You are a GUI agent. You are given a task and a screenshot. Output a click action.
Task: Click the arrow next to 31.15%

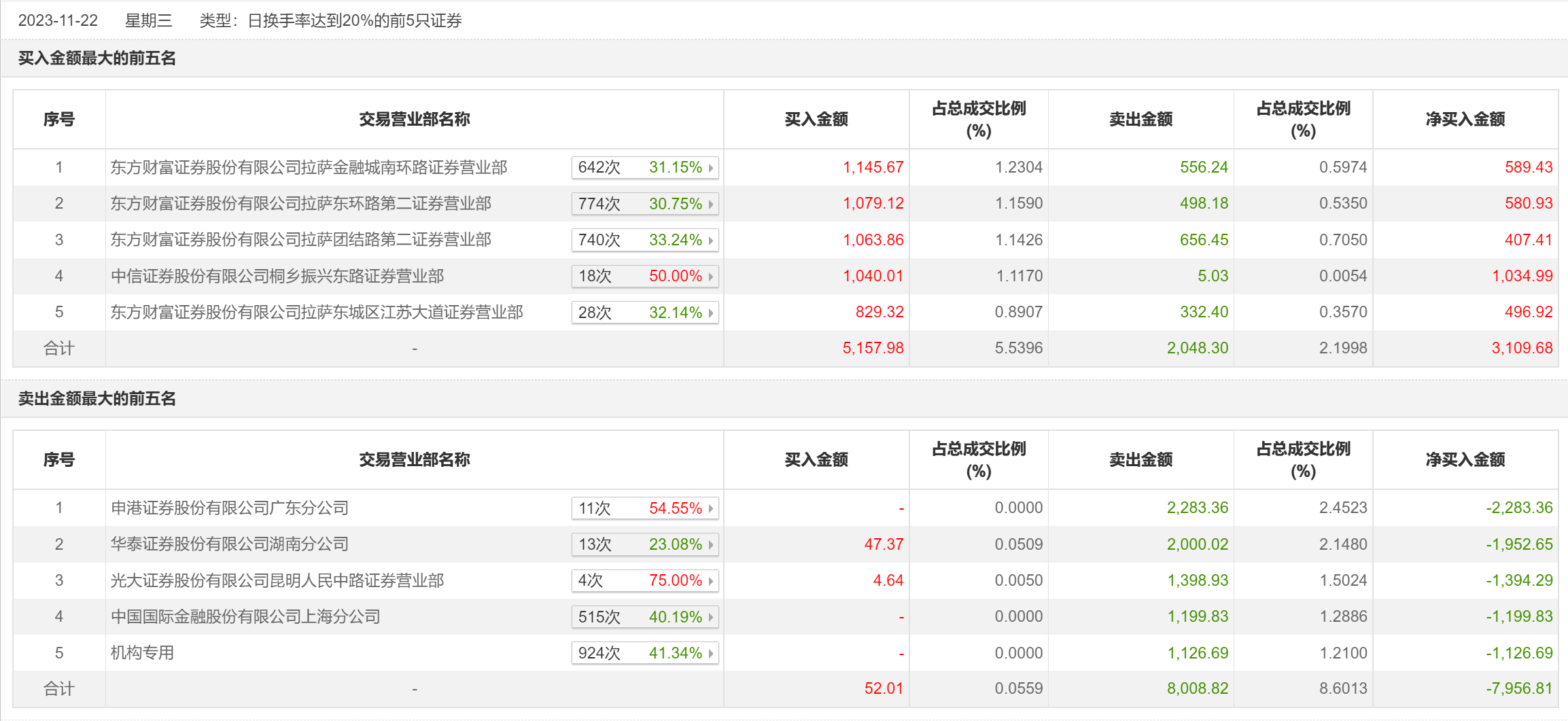pos(711,168)
